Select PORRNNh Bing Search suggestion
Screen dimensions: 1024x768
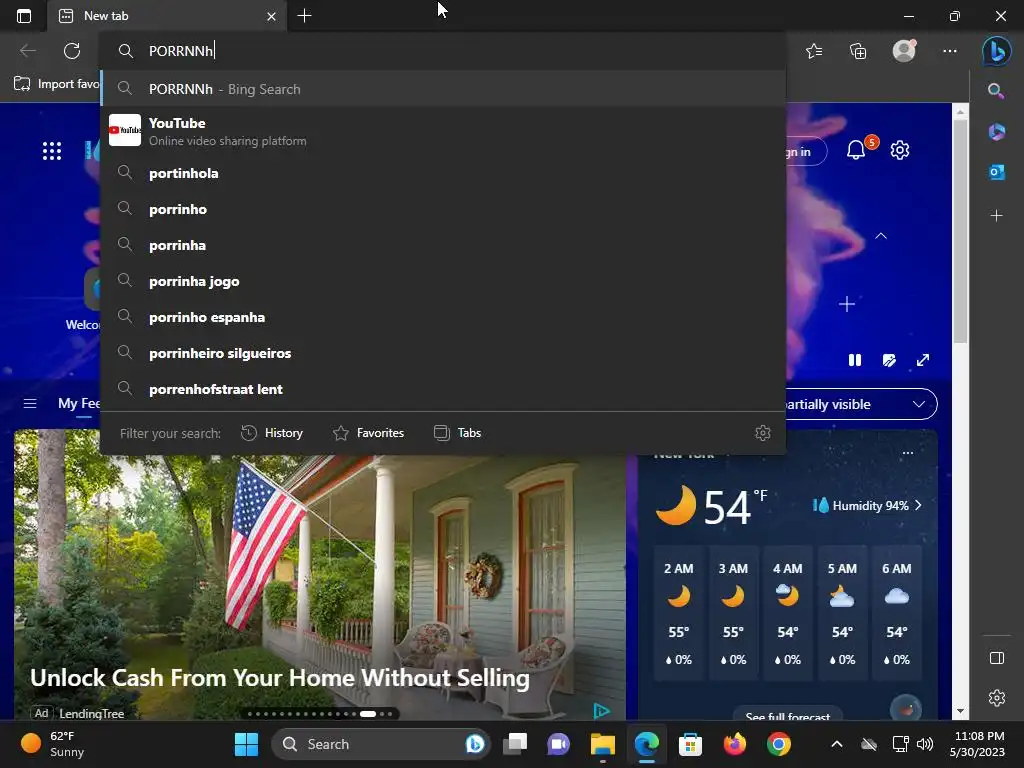tap(443, 89)
